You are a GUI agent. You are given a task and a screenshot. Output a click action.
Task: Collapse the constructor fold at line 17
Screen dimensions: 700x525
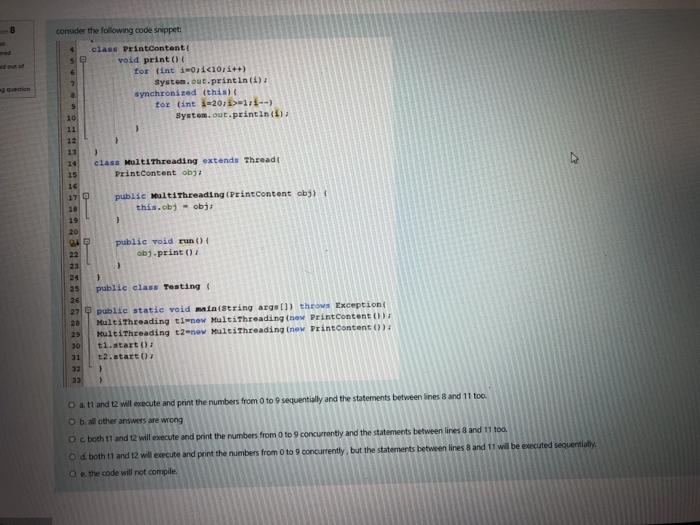[x=86, y=196]
